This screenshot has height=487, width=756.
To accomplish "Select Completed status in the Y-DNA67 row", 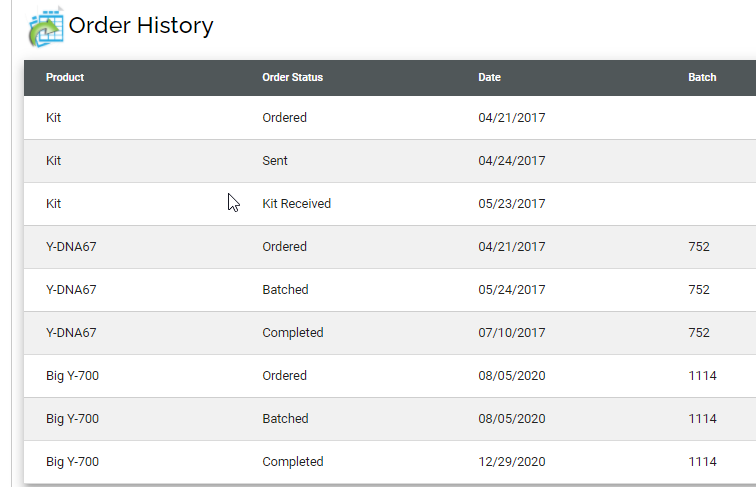I will (x=293, y=333).
